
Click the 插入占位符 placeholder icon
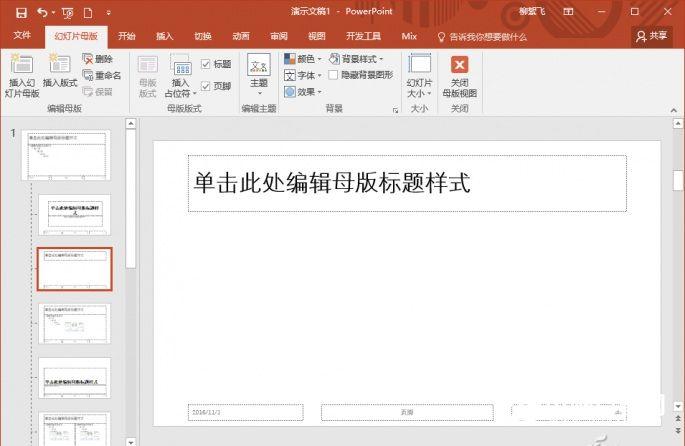click(181, 66)
